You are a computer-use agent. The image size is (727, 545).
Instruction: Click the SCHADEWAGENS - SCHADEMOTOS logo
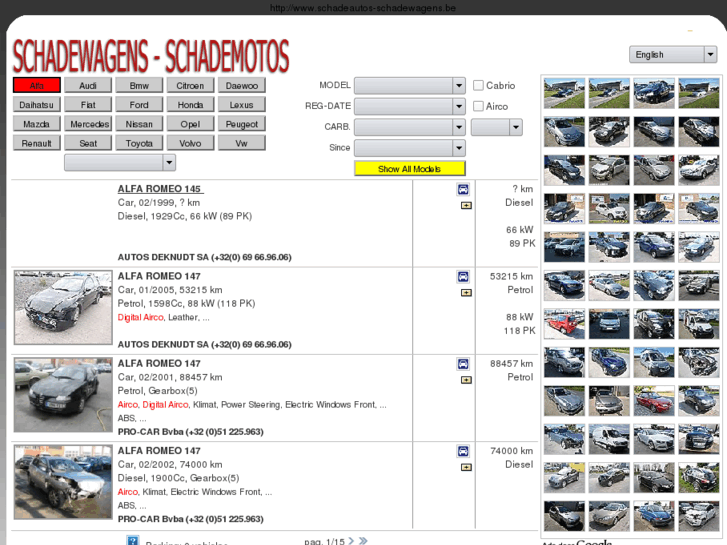coord(151,56)
